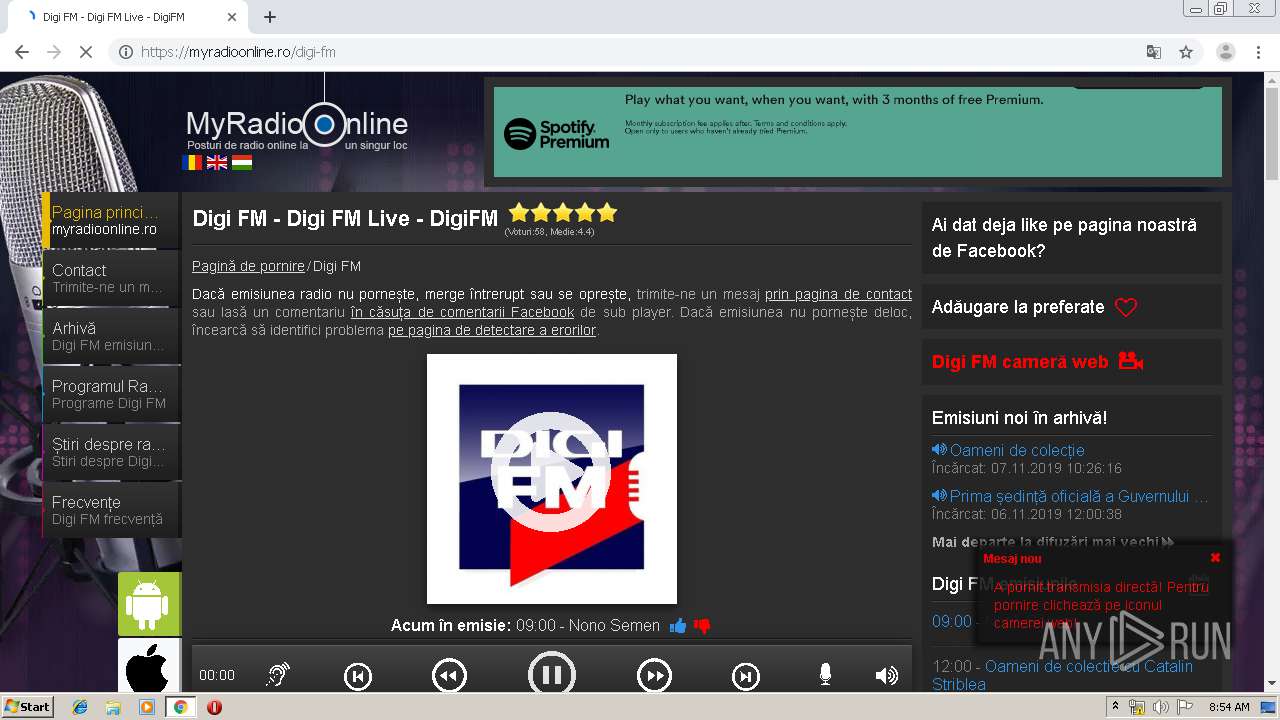Screen dimensions: 1280x720
Task: Click the Digi FM station logo image
Action: [552, 479]
